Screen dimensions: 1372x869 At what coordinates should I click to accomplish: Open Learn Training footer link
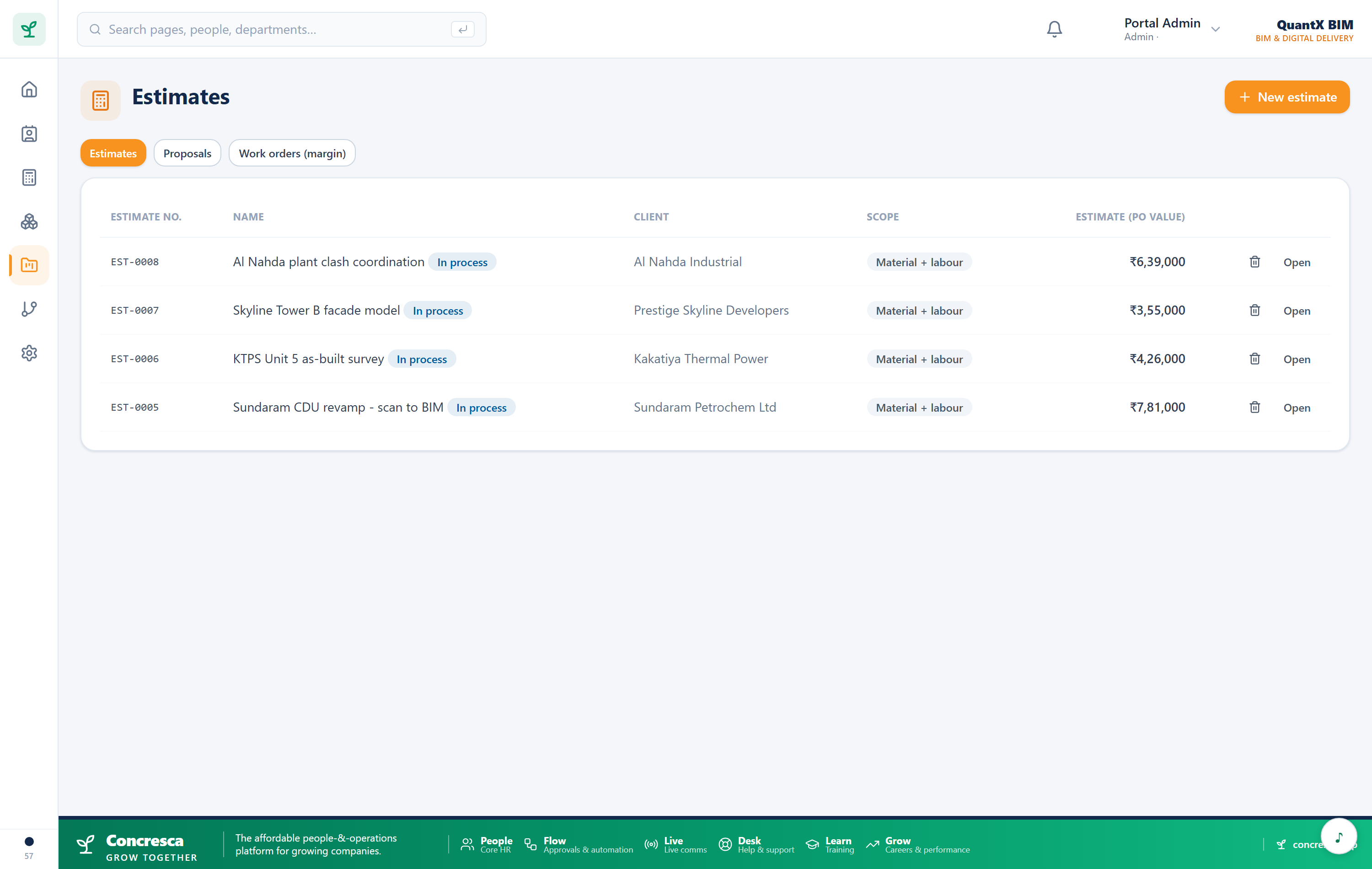click(x=830, y=844)
